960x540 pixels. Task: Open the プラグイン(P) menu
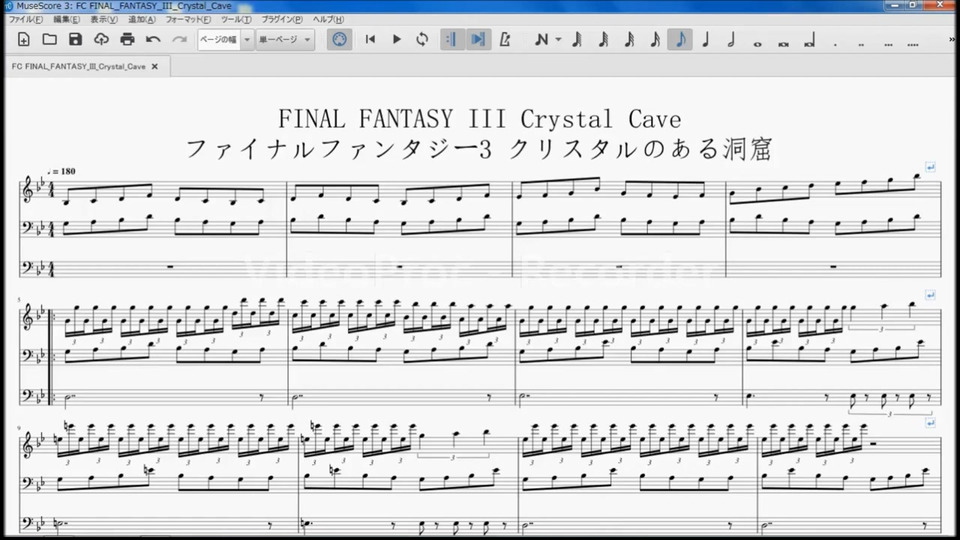point(282,20)
